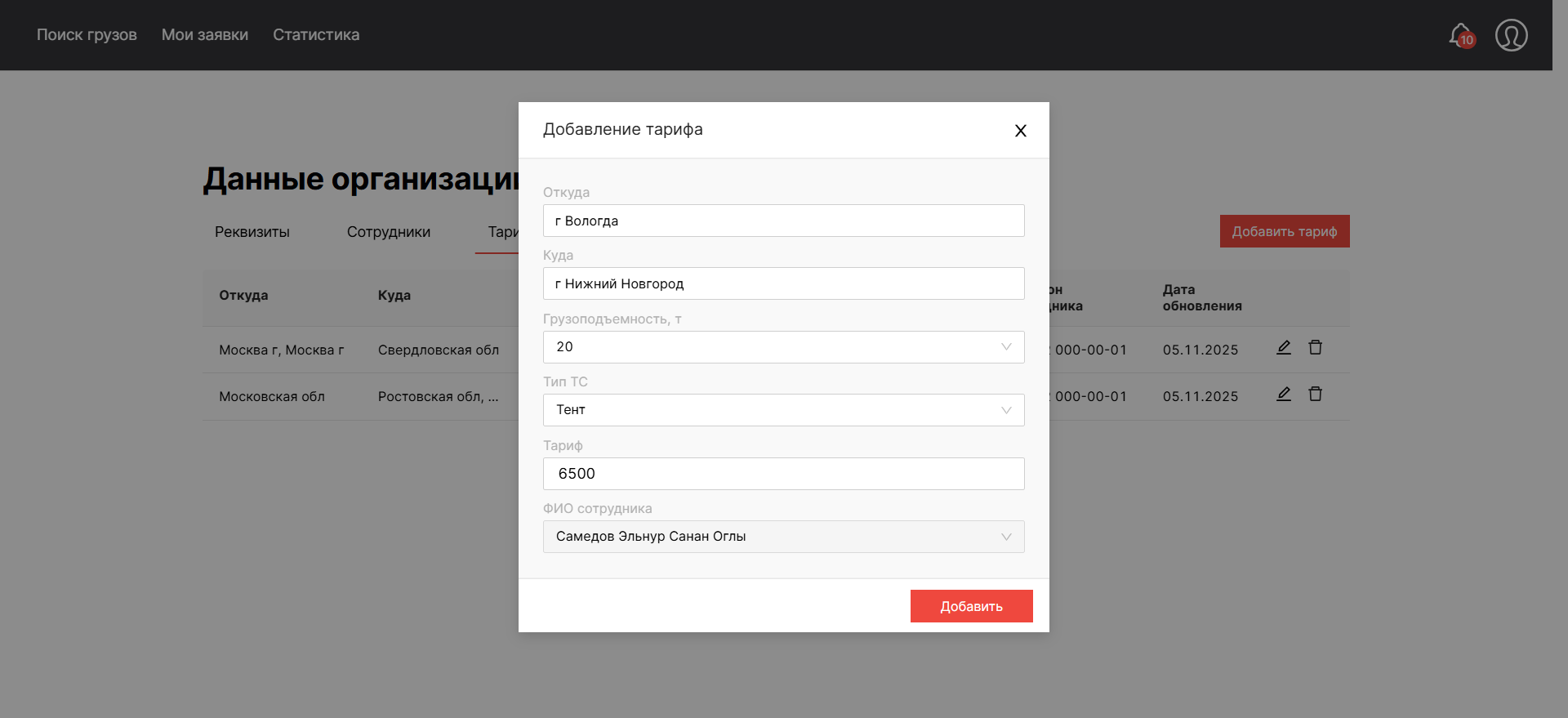Close the Добавление тарифа dialog
1568x718 pixels.
point(1020,131)
